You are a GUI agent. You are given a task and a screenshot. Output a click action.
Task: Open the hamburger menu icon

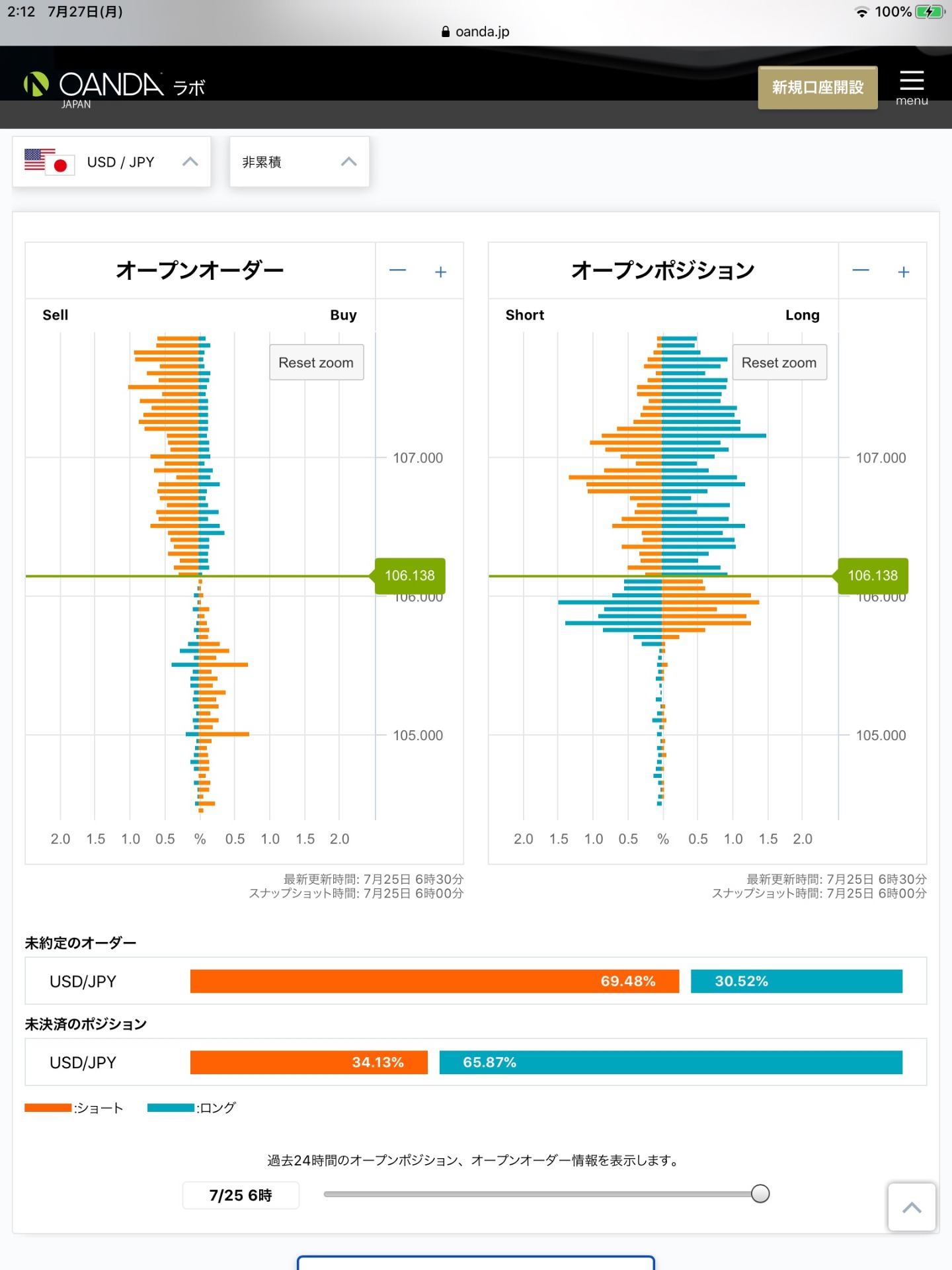pyautogui.click(x=911, y=87)
